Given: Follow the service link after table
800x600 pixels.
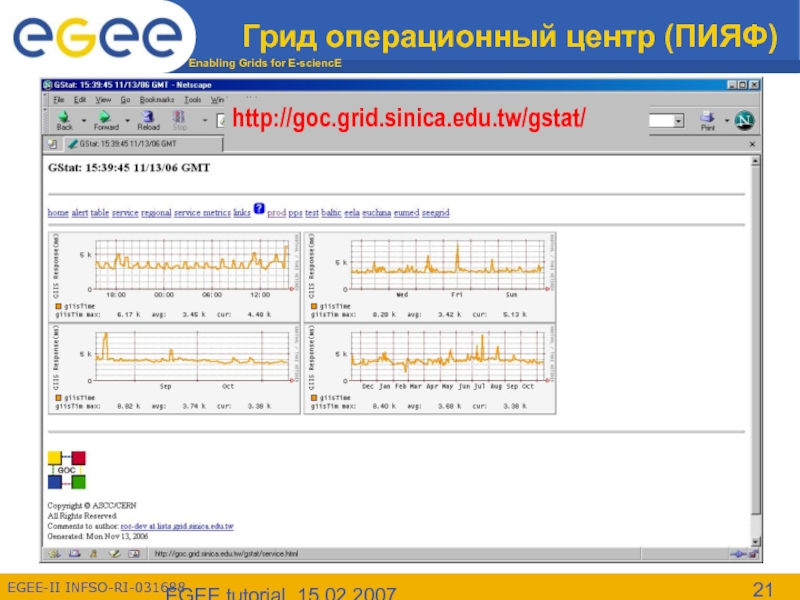Looking at the screenshot, I should tap(125, 213).
